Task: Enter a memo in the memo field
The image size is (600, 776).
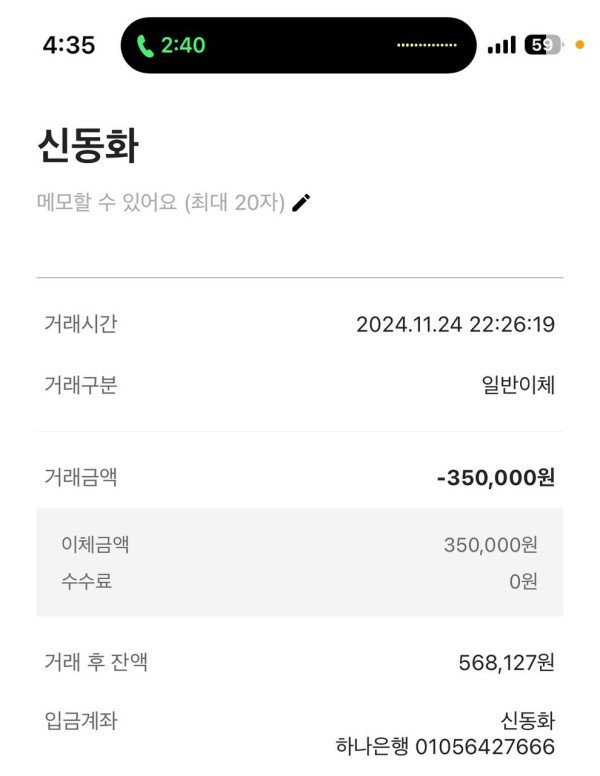Action: pos(160,203)
